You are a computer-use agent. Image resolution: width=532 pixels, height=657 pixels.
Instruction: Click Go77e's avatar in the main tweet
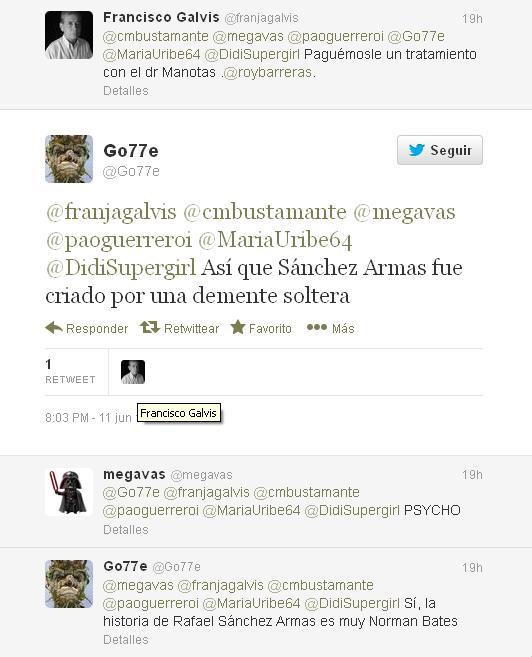click(69, 159)
